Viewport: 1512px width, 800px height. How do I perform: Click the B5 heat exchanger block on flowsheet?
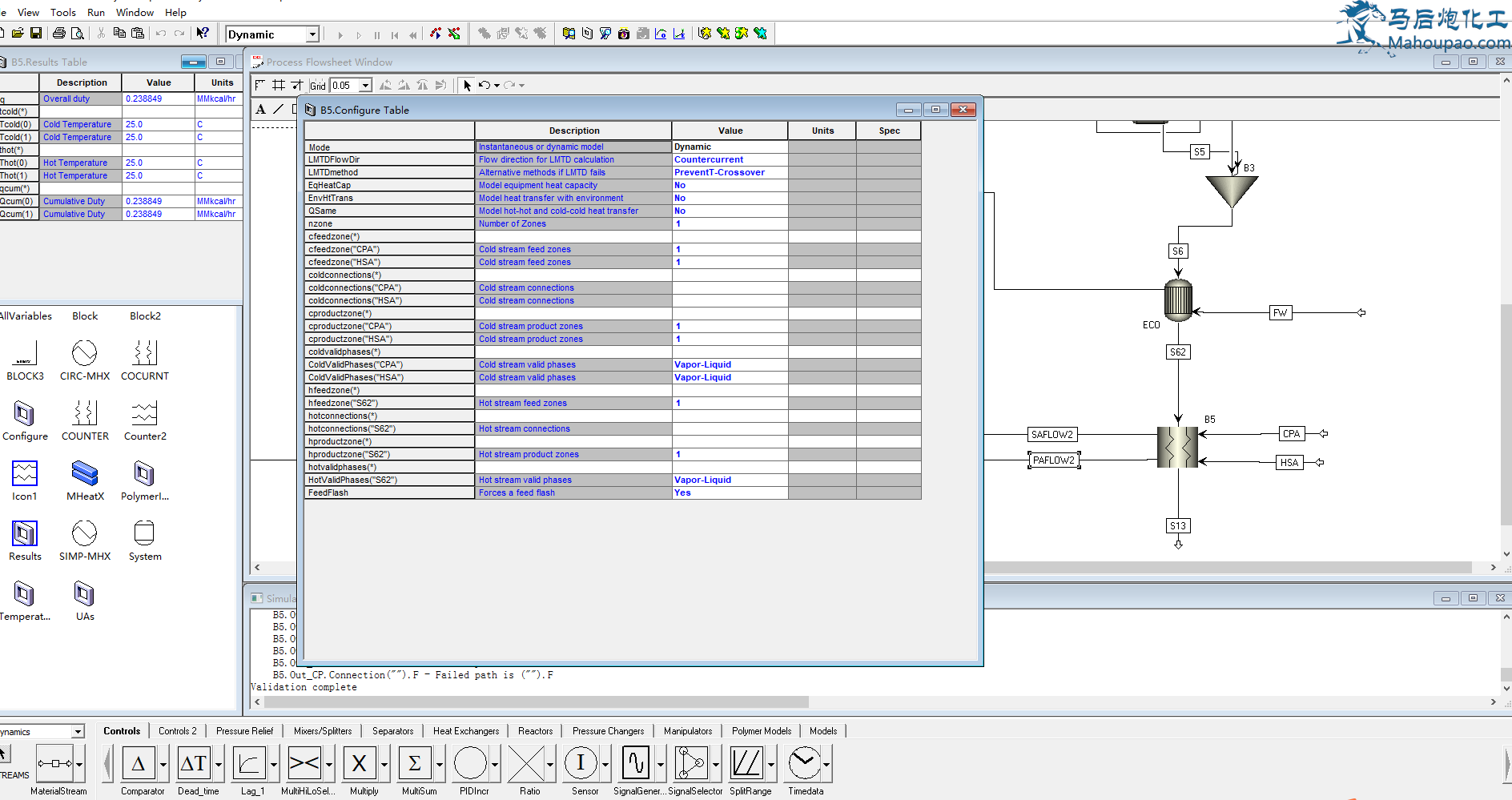pyautogui.click(x=1177, y=447)
